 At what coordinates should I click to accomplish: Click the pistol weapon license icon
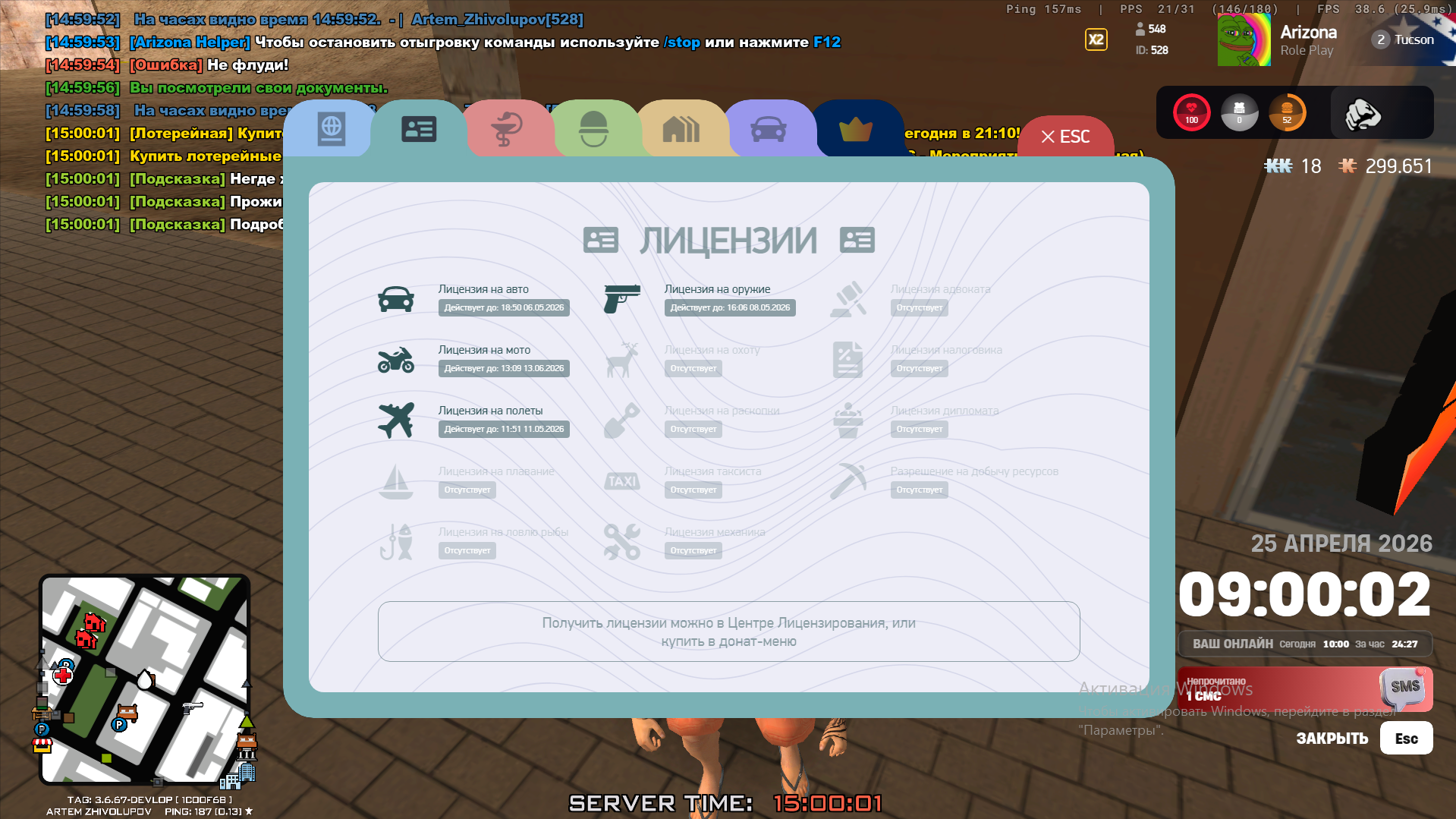(x=622, y=299)
